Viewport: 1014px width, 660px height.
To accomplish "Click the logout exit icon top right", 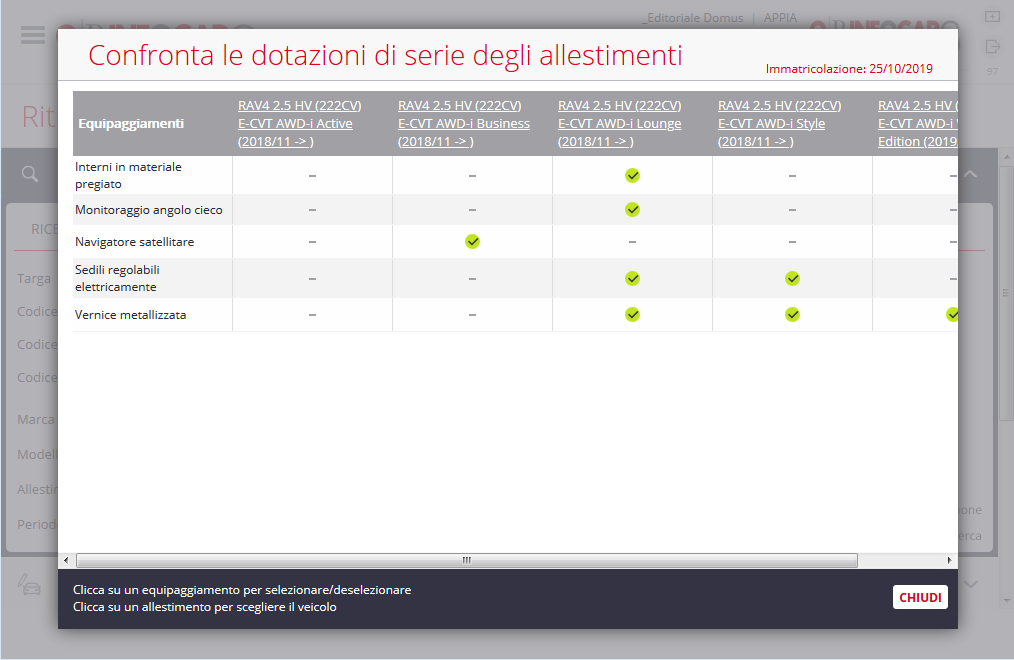I will 992,46.
